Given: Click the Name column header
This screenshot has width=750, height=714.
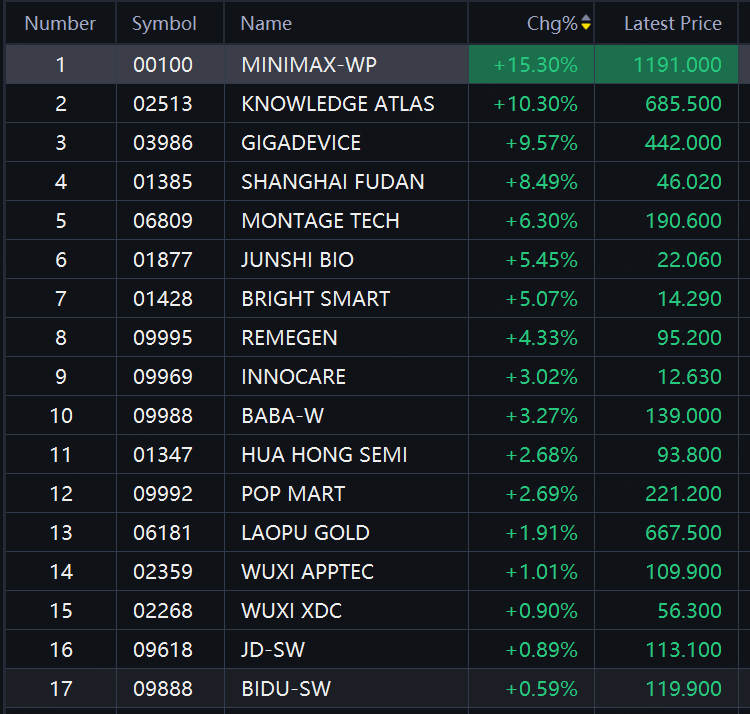Looking at the screenshot, I should coord(266,23).
